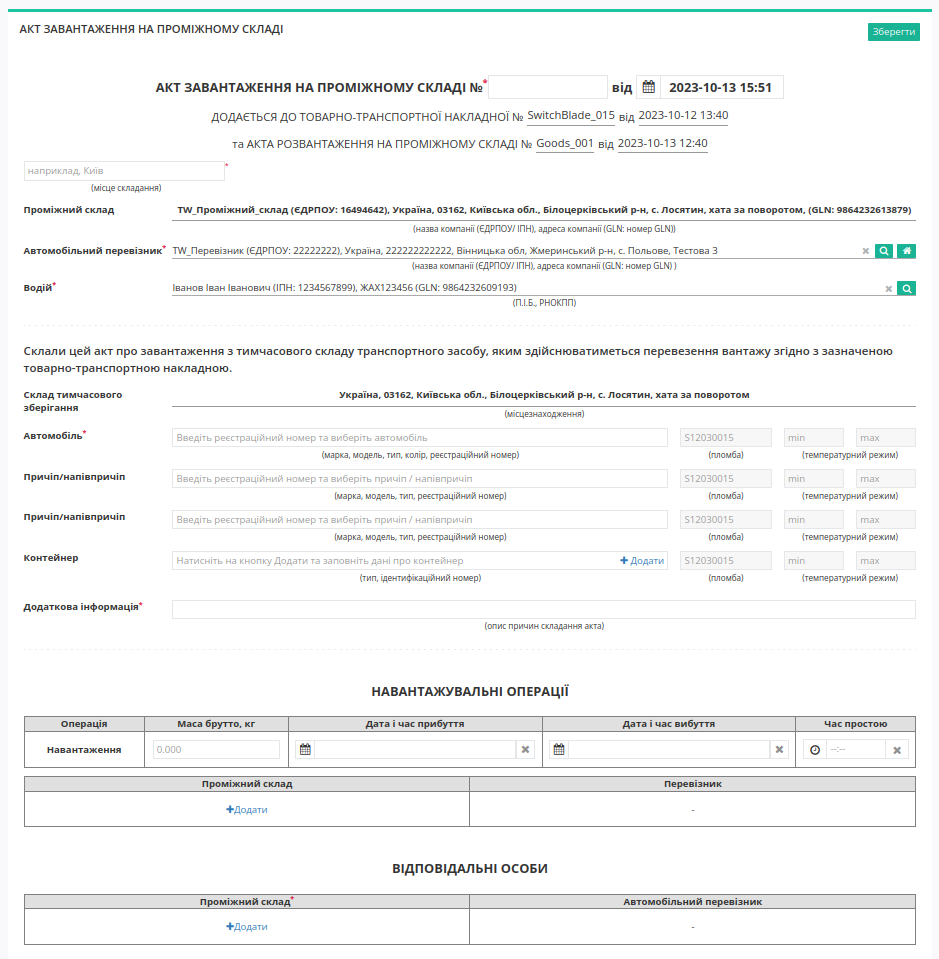The width and height of the screenshot is (939, 959).
Task: Open calendar icon for Дата і час вибуття
Action: coord(559,749)
